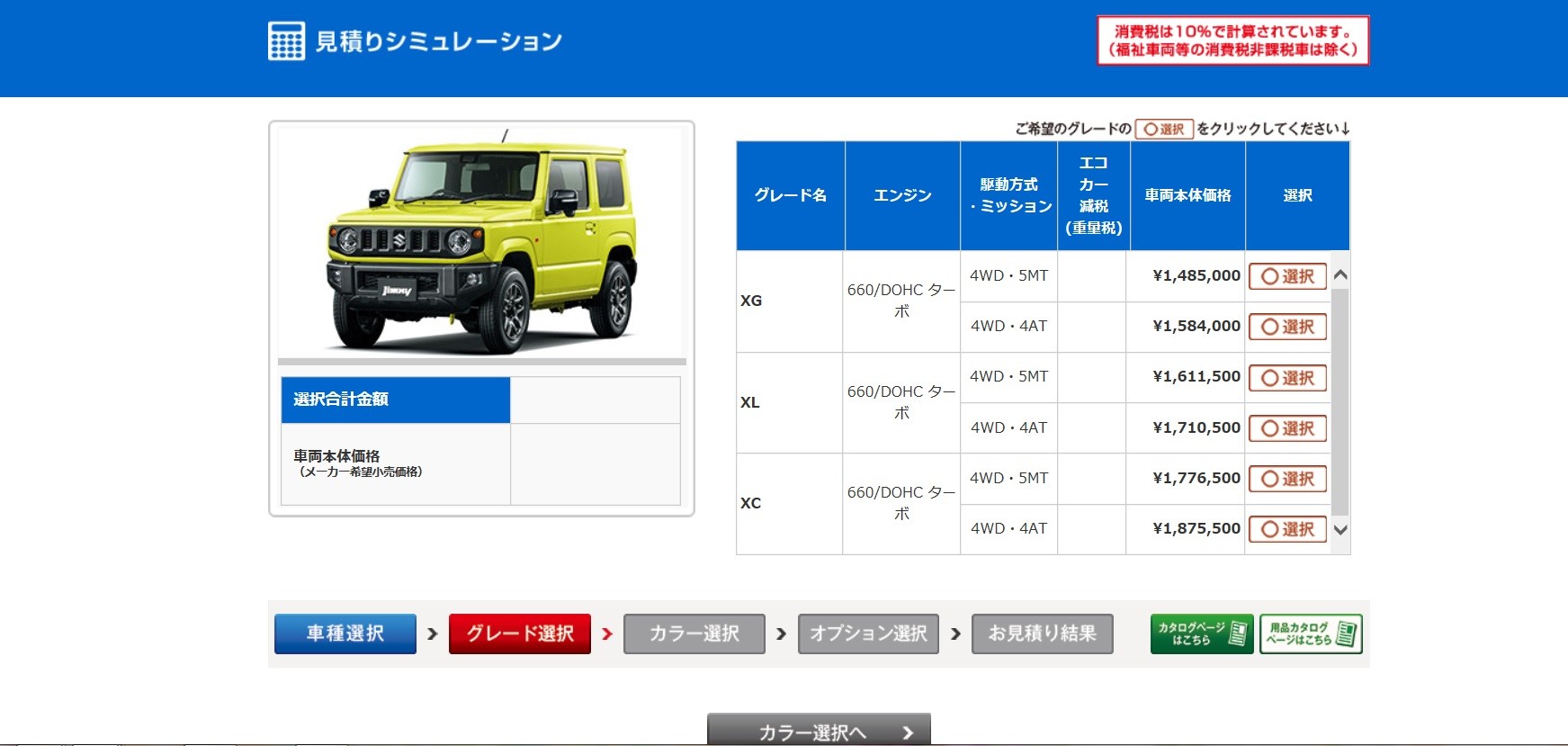1568x746 pixels.
Task: Click the 車両本体価格 (メーカー希望小売価格) label
Action: click(396, 464)
